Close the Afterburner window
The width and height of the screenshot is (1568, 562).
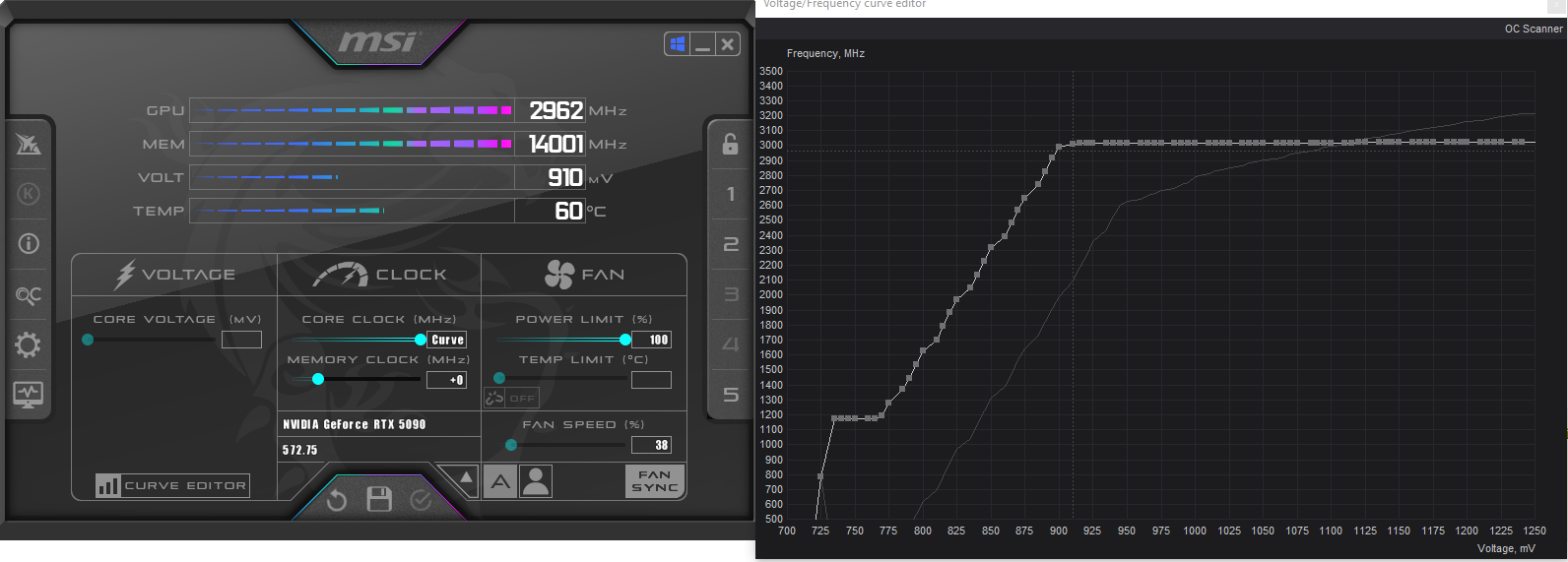pos(727,44)
